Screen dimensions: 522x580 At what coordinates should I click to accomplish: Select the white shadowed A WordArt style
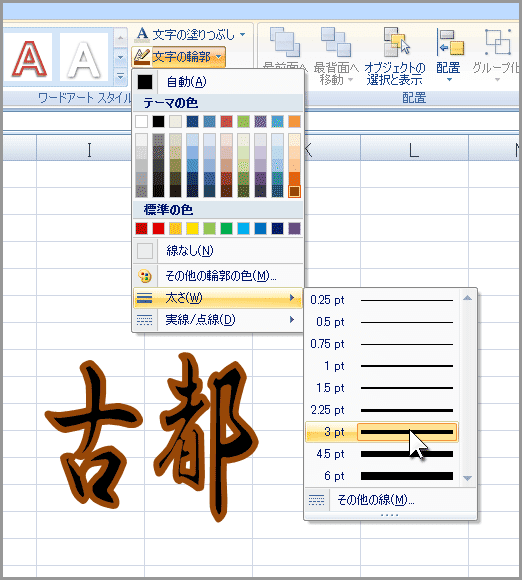click(x=84, y=58)
